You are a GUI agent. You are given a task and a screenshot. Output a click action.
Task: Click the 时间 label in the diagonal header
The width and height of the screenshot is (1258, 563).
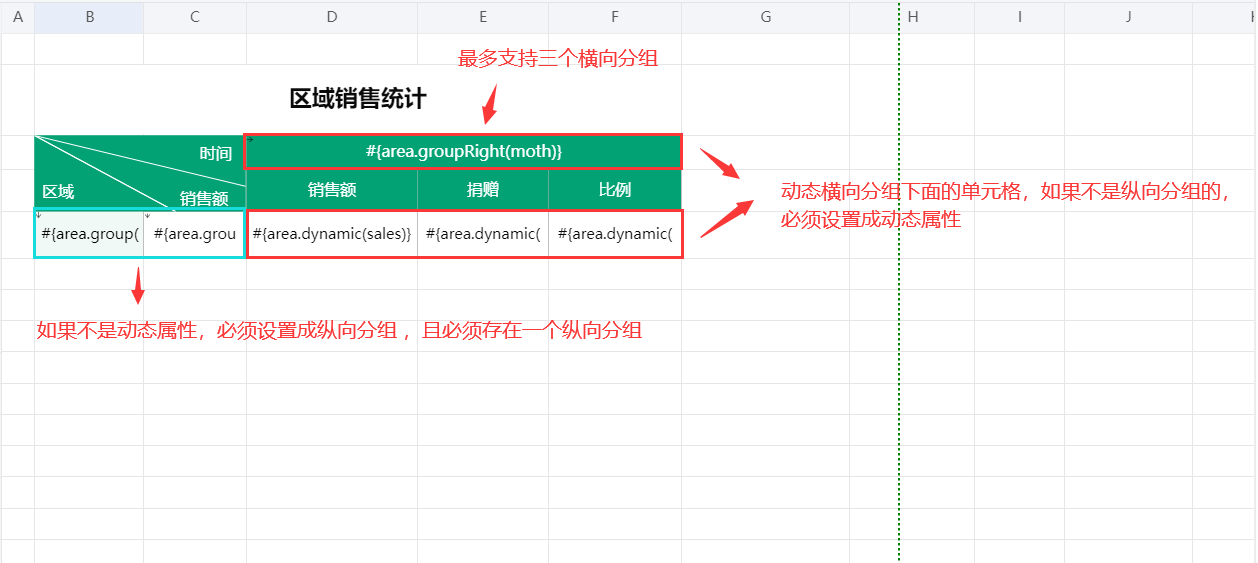pos(216,154)
